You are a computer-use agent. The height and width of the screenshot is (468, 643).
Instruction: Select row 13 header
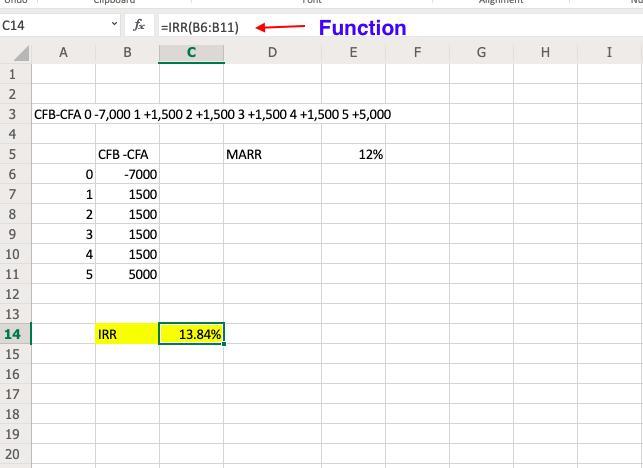tap(15, 314)
